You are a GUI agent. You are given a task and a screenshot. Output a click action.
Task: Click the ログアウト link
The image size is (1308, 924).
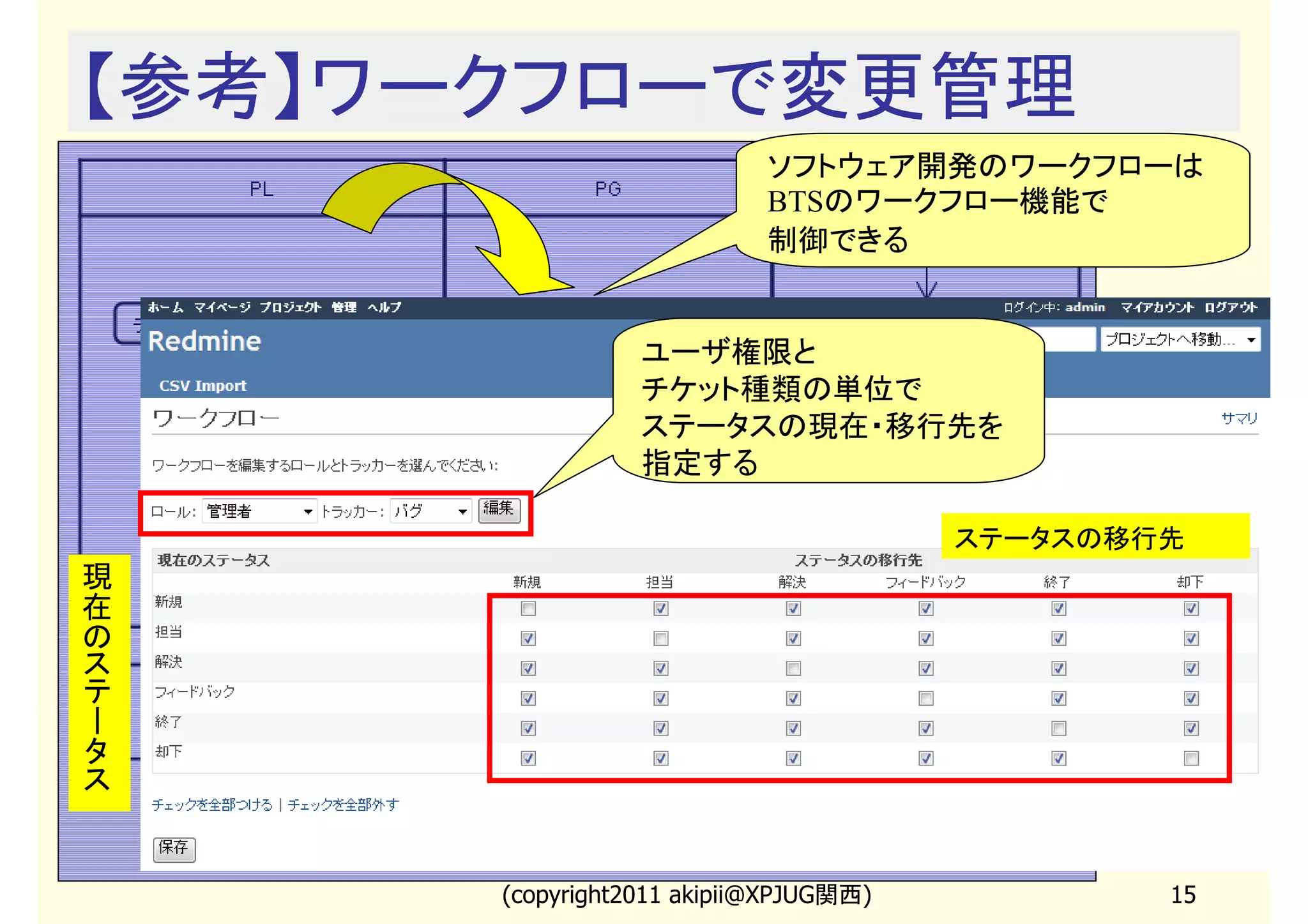[x=1231, y=307]
